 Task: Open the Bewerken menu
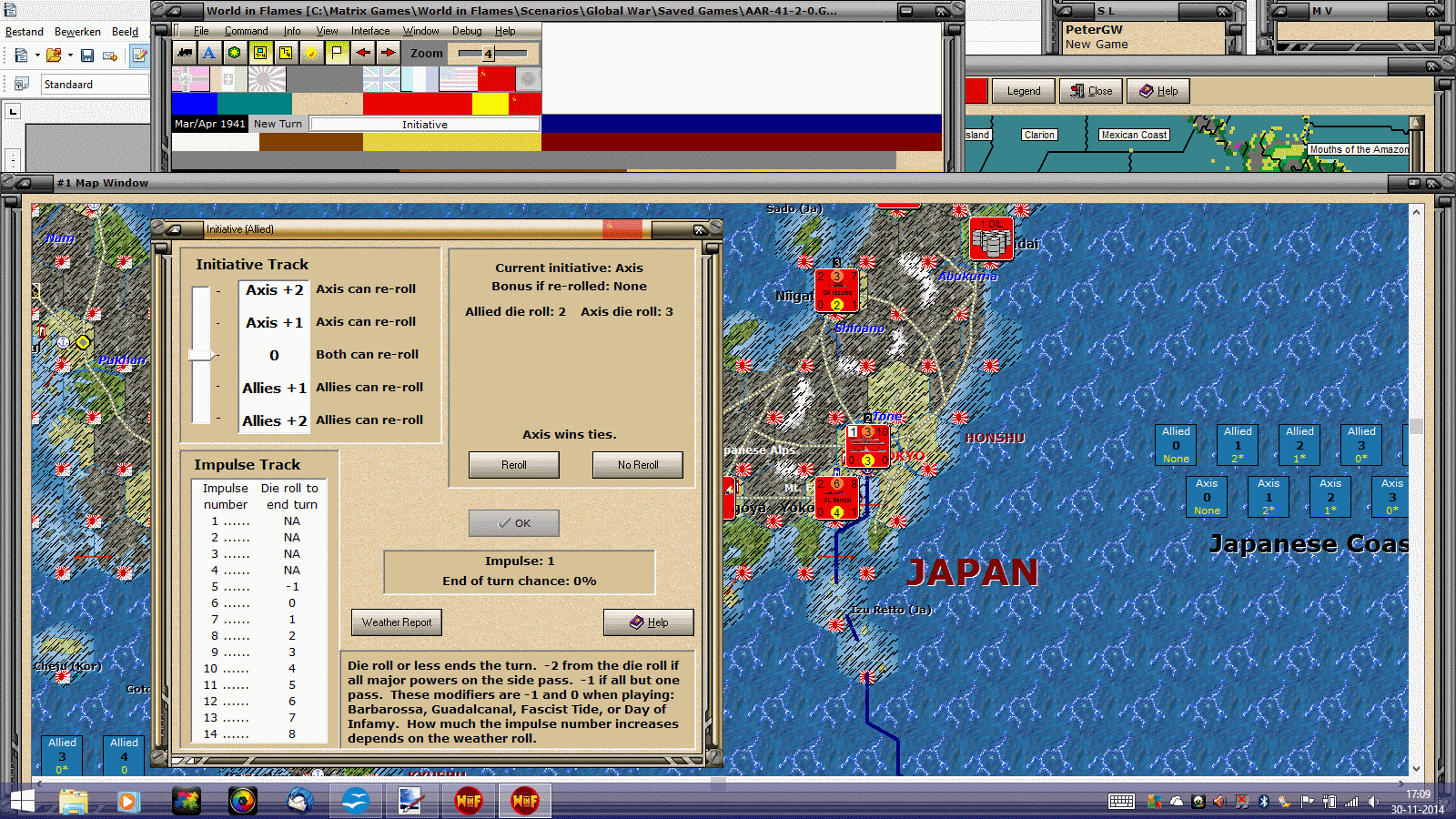coord(77,32)
